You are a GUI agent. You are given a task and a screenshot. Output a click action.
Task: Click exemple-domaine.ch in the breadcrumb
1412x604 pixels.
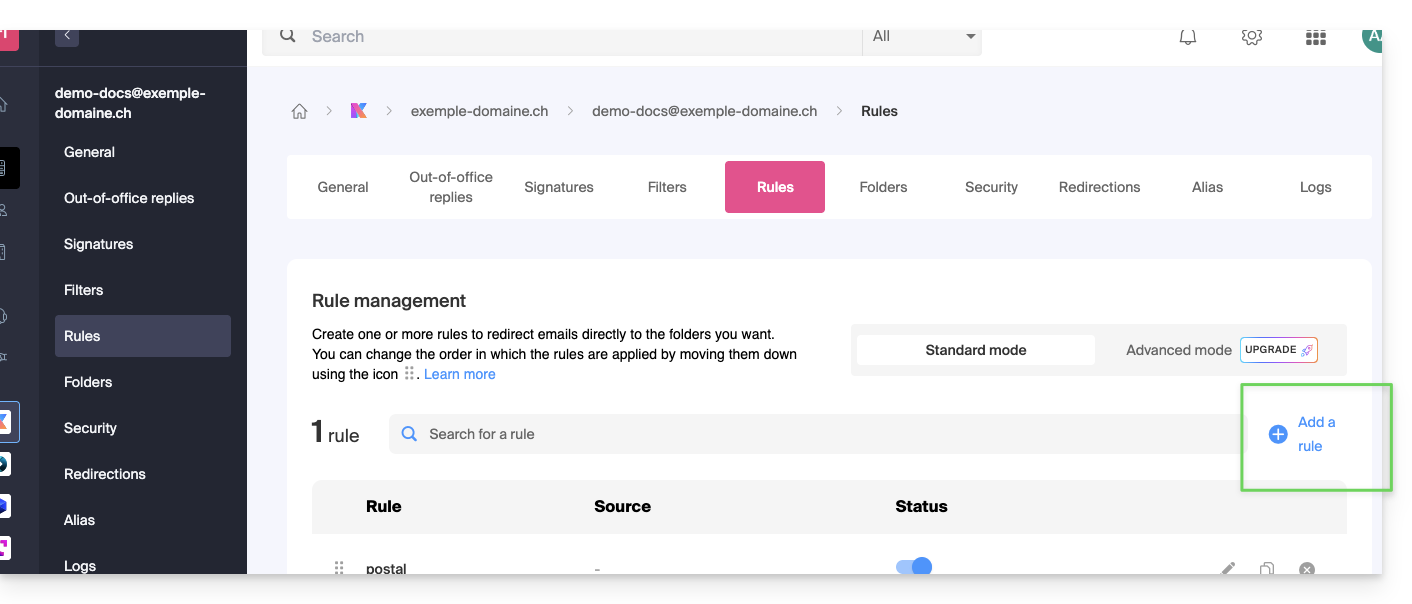coord(479,111)
